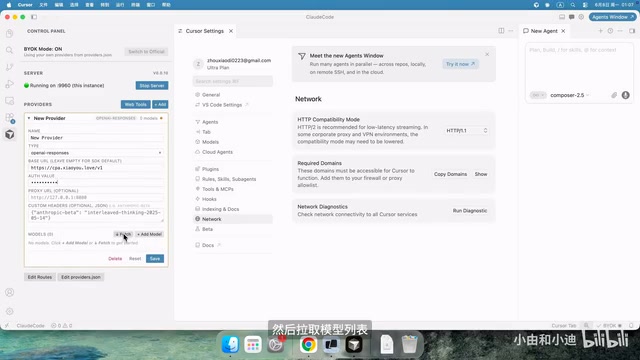640x360 pixels.
Task: Open Indexing & Docs settings
Action: [220, 209]
